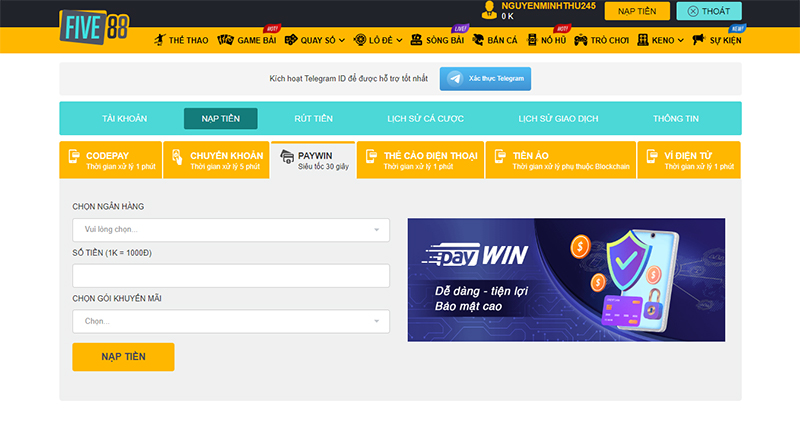This screenshot has height=430, width=800.
Task: Click the user avatar icon
Action: click(489, 10)
